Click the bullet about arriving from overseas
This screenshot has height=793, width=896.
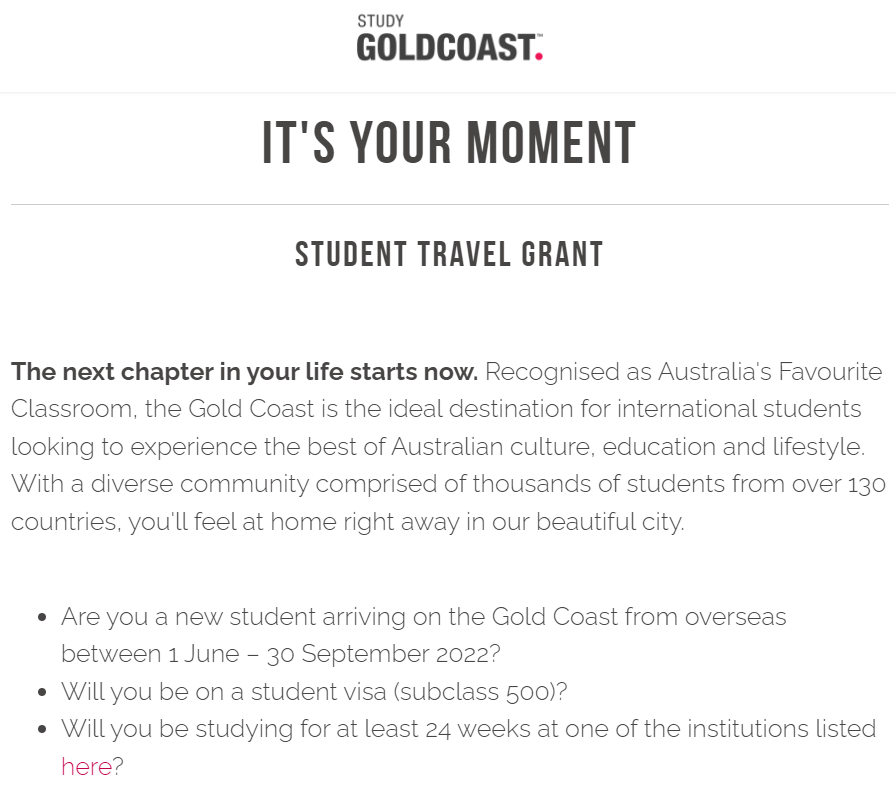(423, 635)
